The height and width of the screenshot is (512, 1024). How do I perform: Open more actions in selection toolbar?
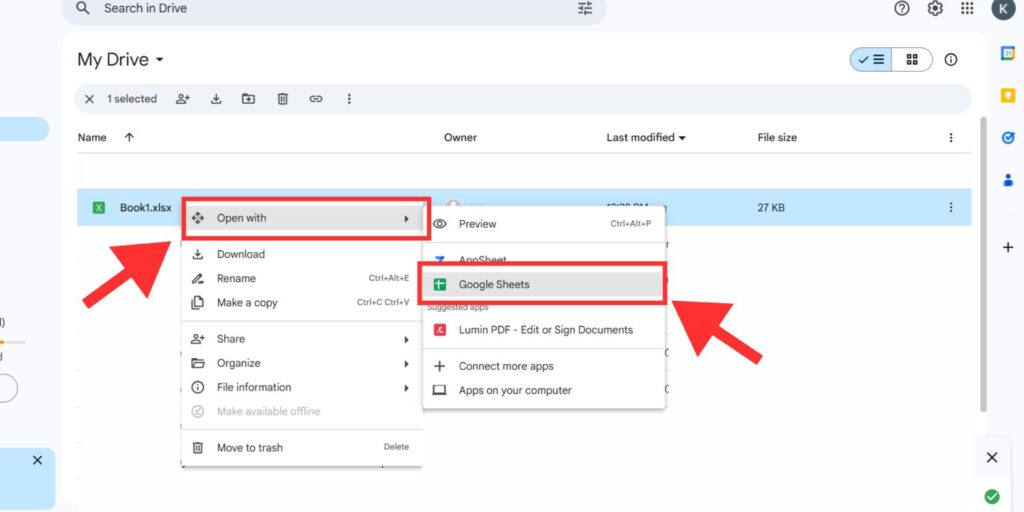(349, 99)
